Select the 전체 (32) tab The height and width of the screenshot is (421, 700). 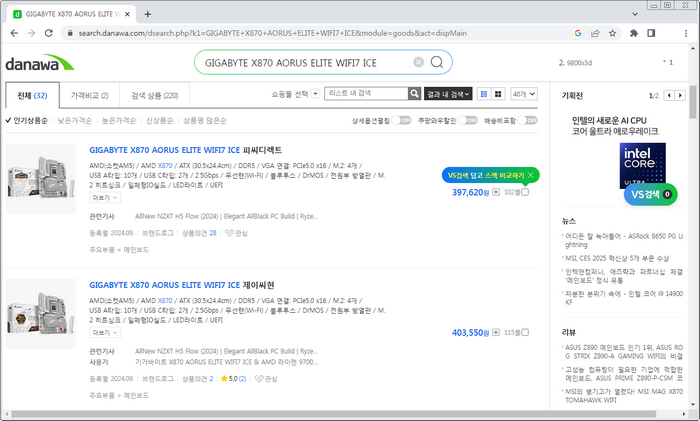[32, 96]
